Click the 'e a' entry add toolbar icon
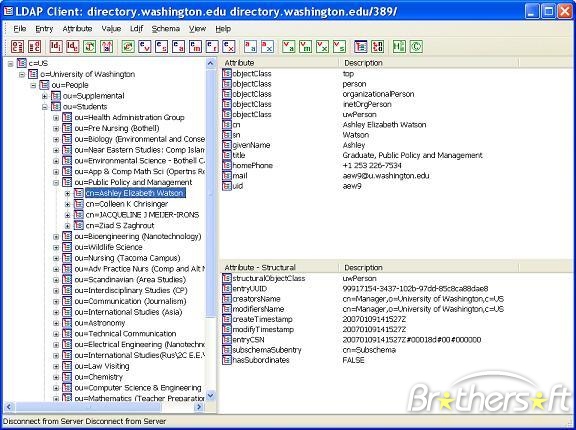 (178, 46)
